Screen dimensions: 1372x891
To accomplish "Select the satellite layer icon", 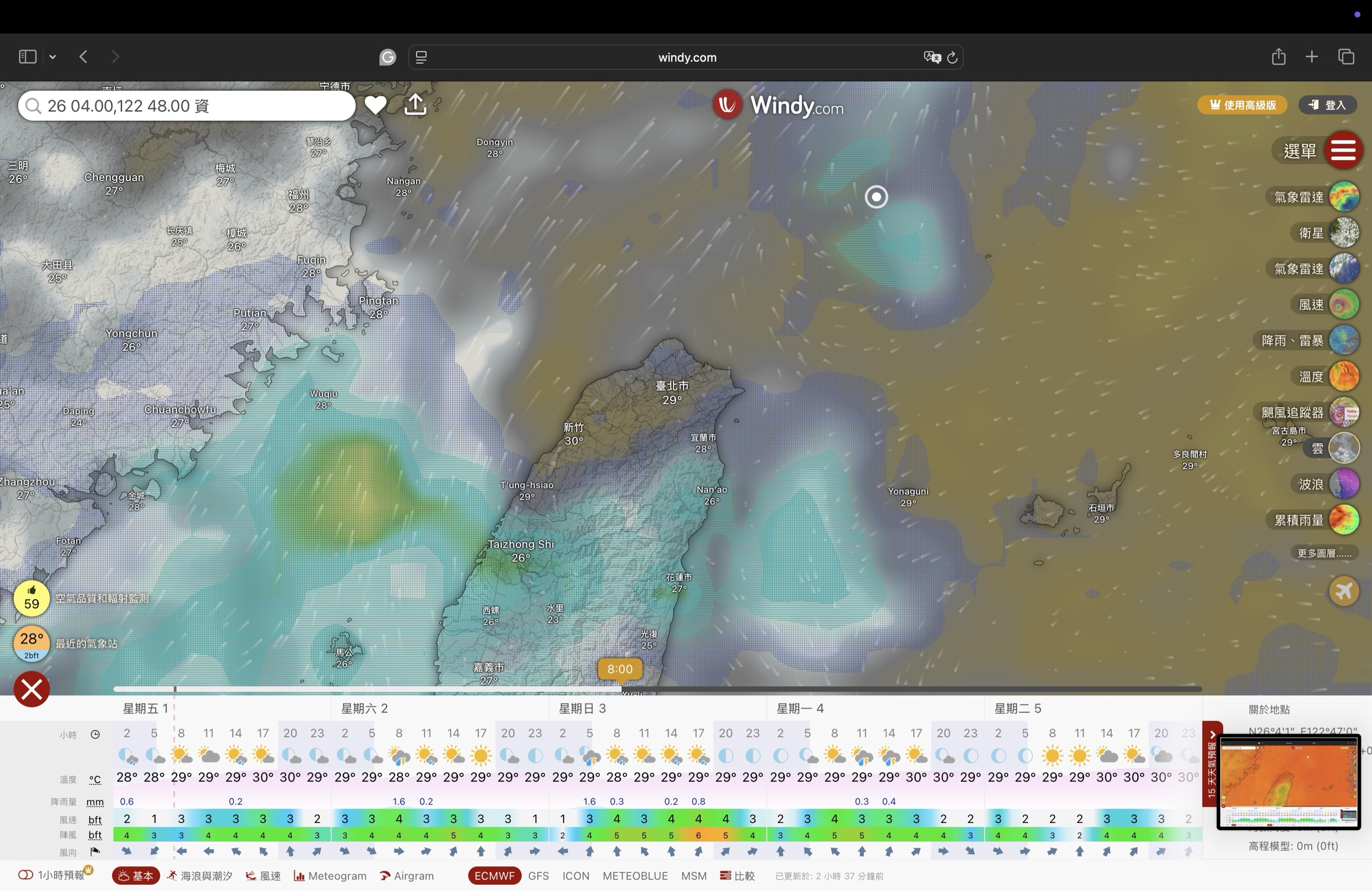I will coord(1344,233).
